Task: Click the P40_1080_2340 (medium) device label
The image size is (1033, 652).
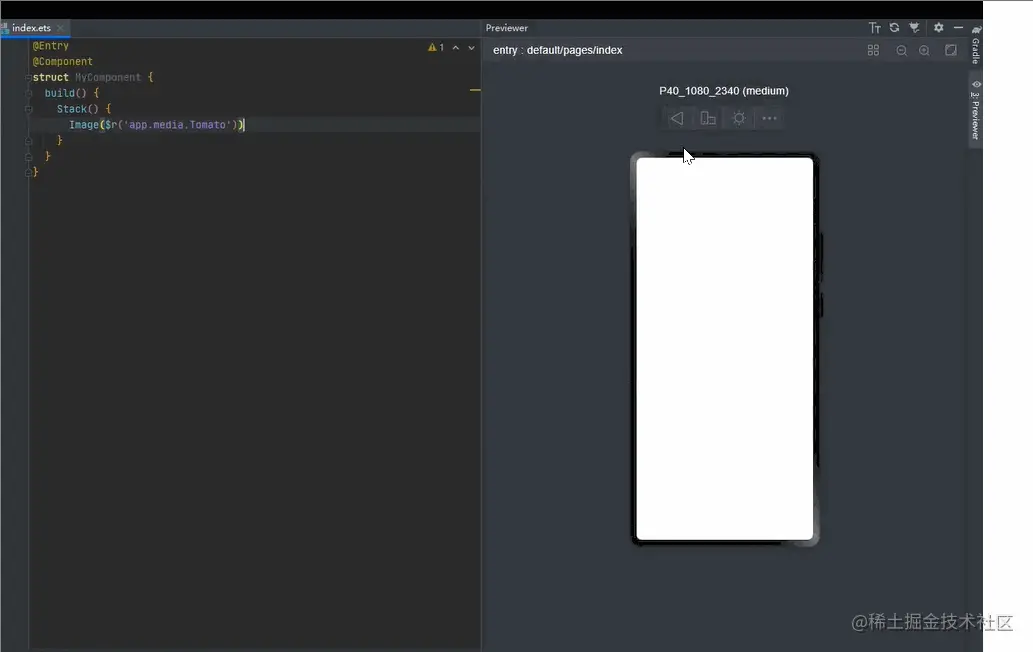Action: coord(724,91)
